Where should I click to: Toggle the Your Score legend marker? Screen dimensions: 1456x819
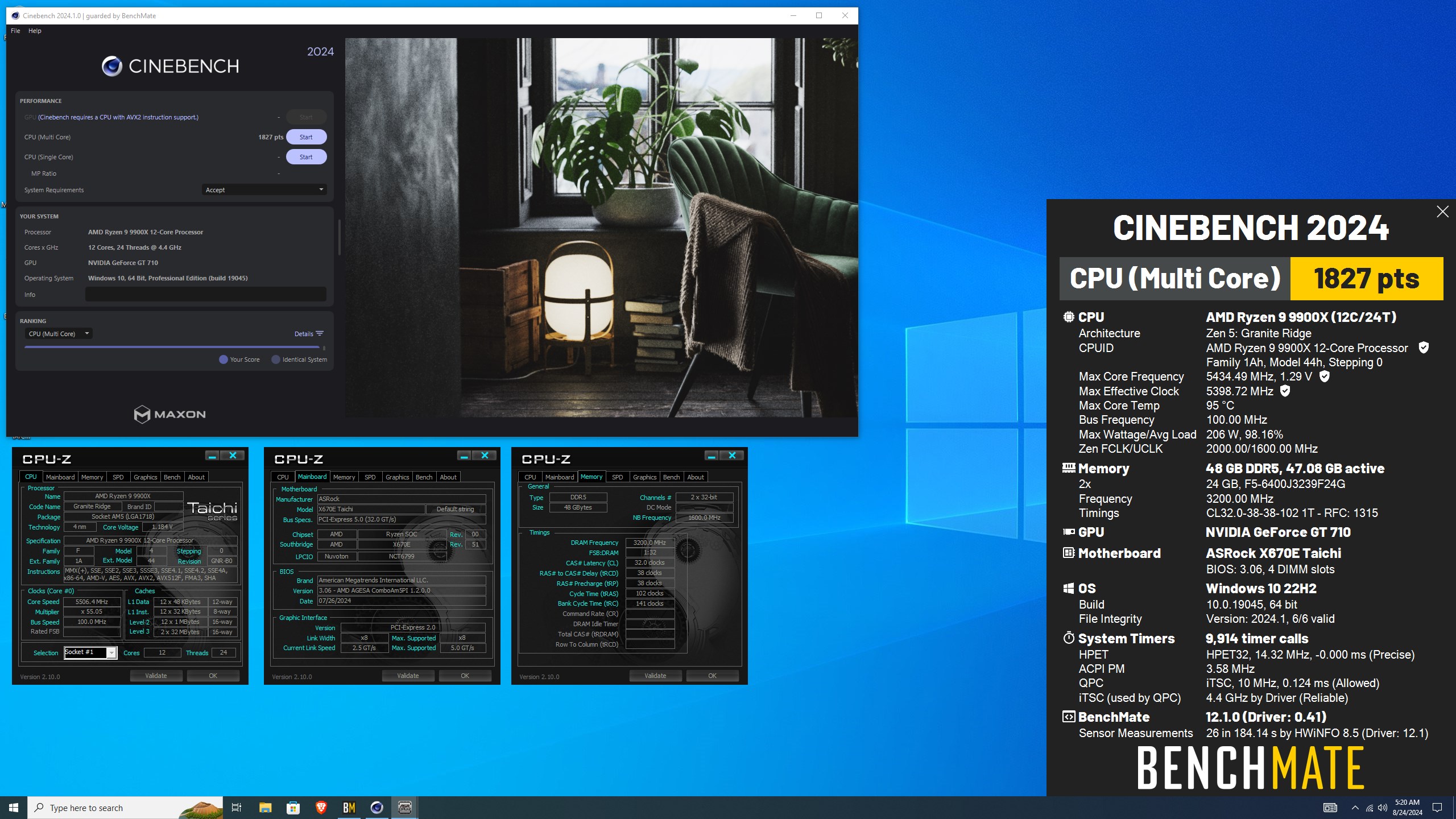(224, 359)
